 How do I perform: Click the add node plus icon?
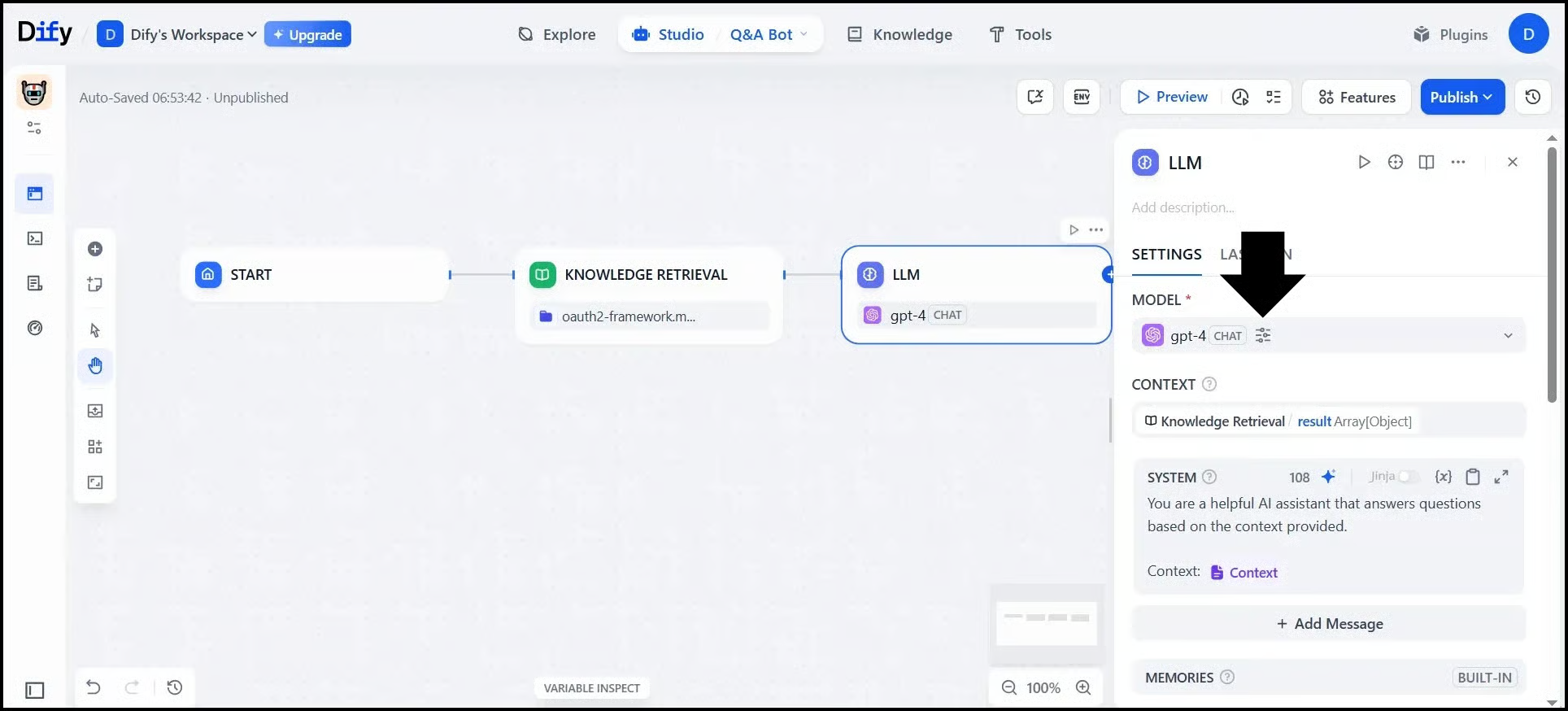[95, 249]
